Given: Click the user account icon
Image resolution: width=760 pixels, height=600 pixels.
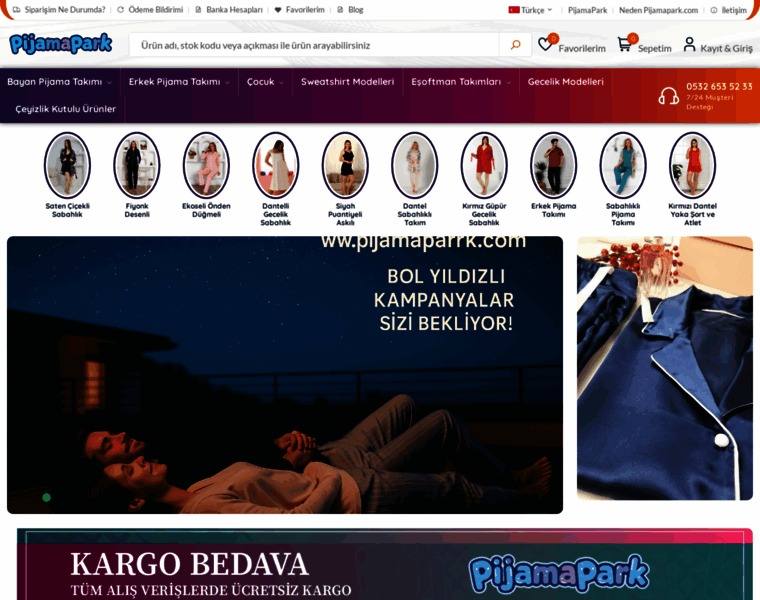Looking at the screenshot, I should pos(689,44).
